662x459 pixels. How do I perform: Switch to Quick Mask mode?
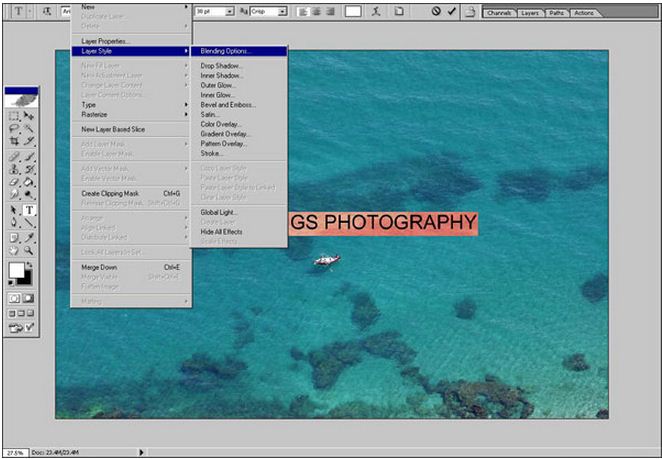pos(30,298)
